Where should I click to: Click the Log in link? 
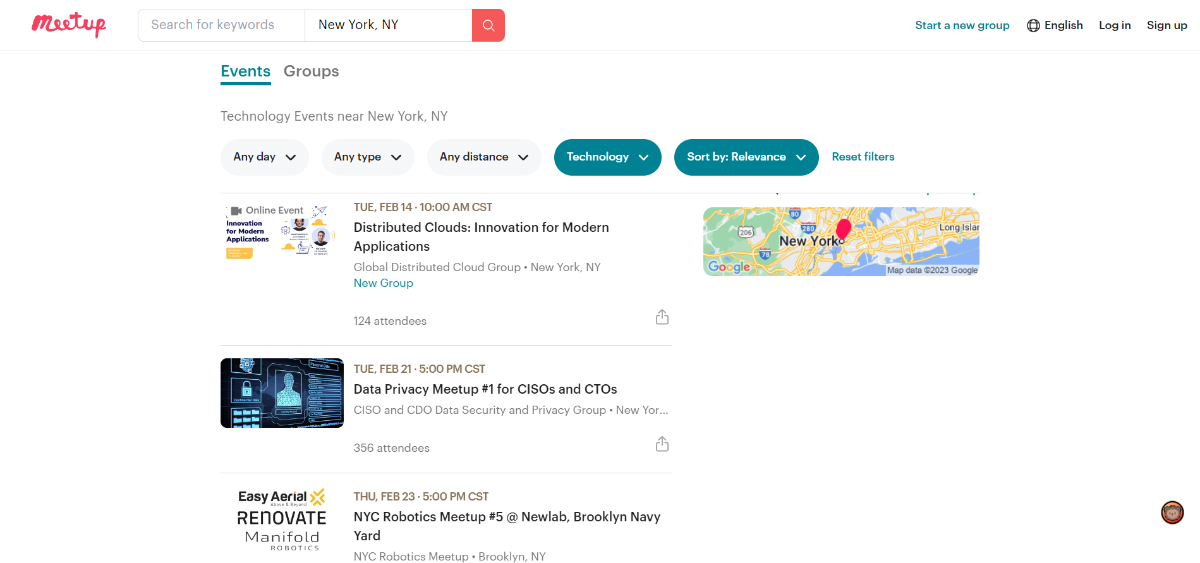(x=1115, y=25)
